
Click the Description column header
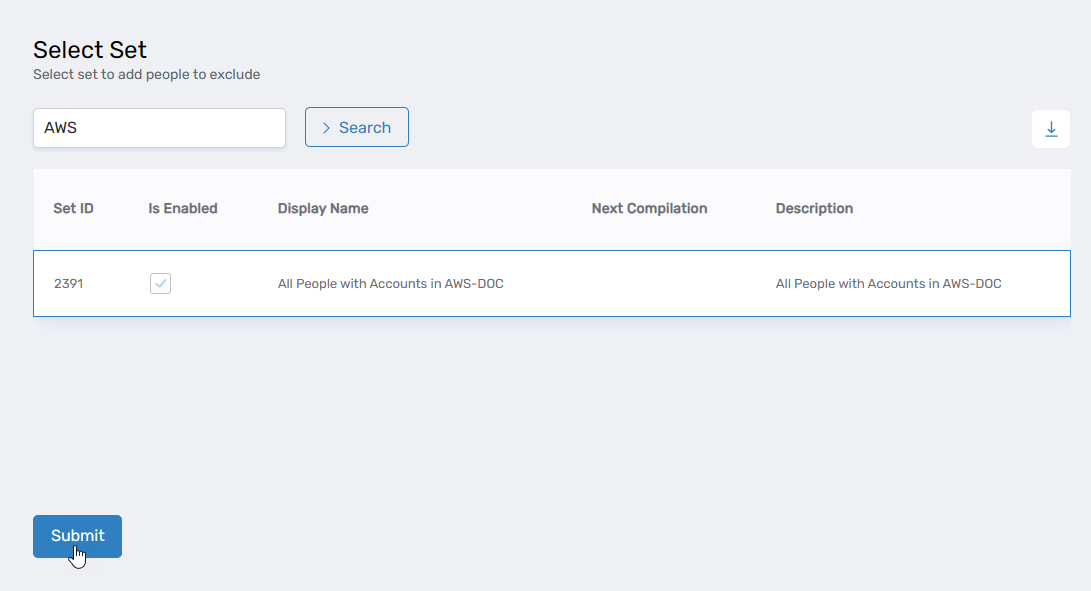pyautogui.click(x=814, y=209)
